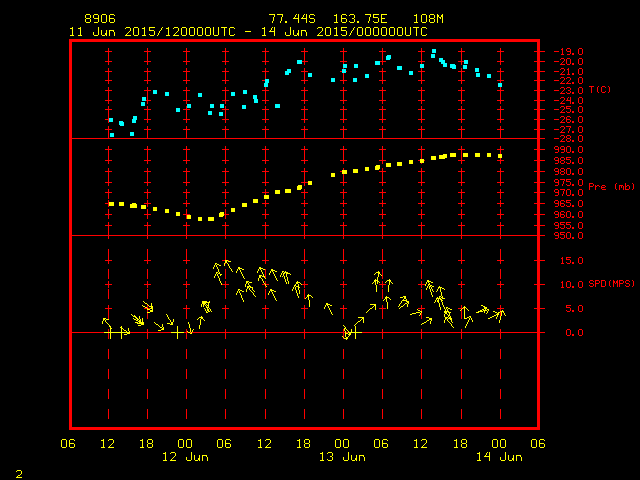
Task: Click the longitude text "163.75E"
Action: [x=360, y=19]
